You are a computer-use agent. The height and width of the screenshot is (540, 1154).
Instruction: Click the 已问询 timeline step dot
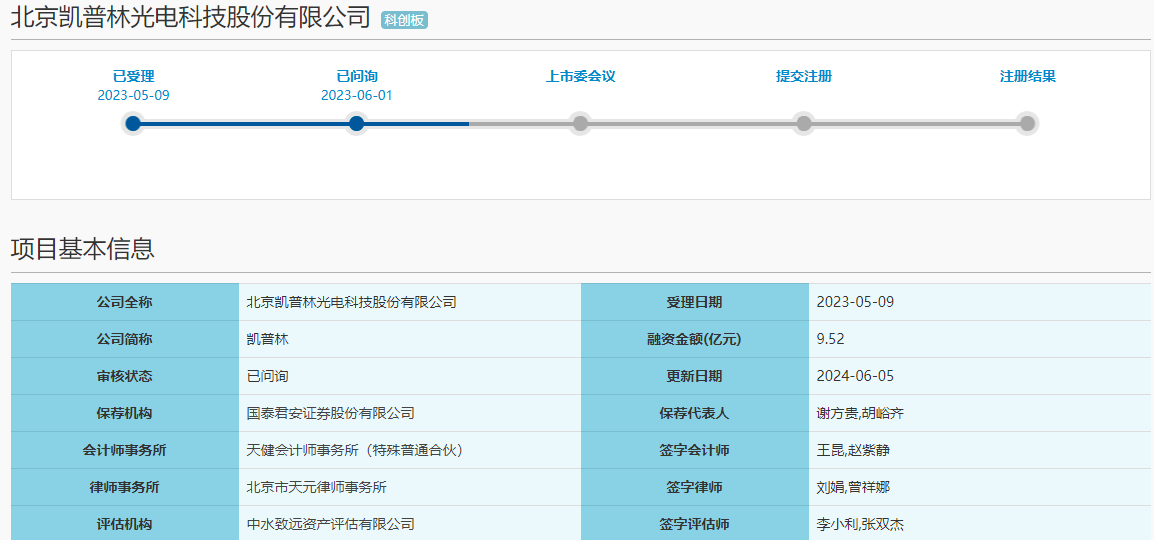pyautogui.click(x=357, y=123)
